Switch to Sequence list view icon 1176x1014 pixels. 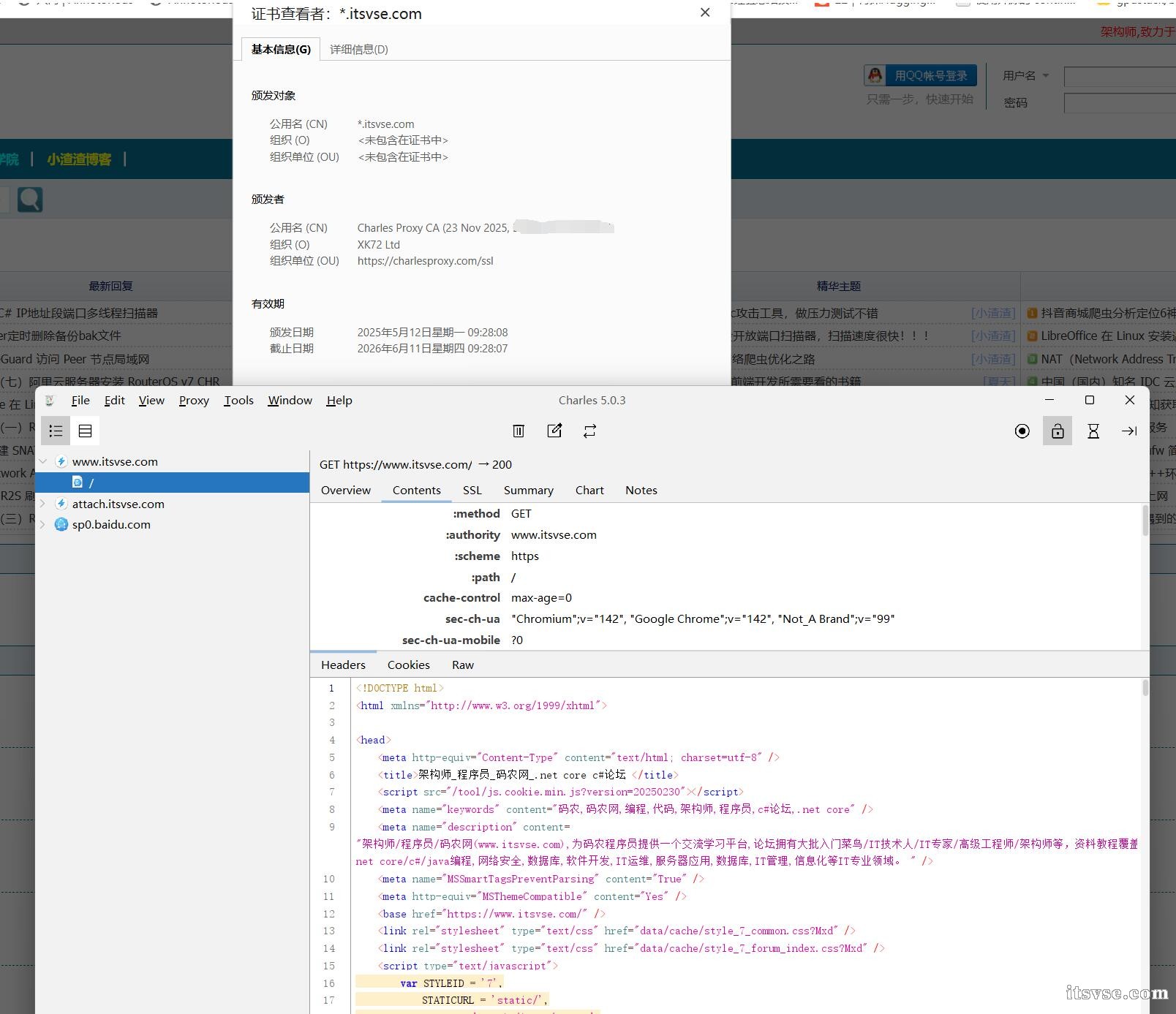pyautogui.click(x=85, y=431)
